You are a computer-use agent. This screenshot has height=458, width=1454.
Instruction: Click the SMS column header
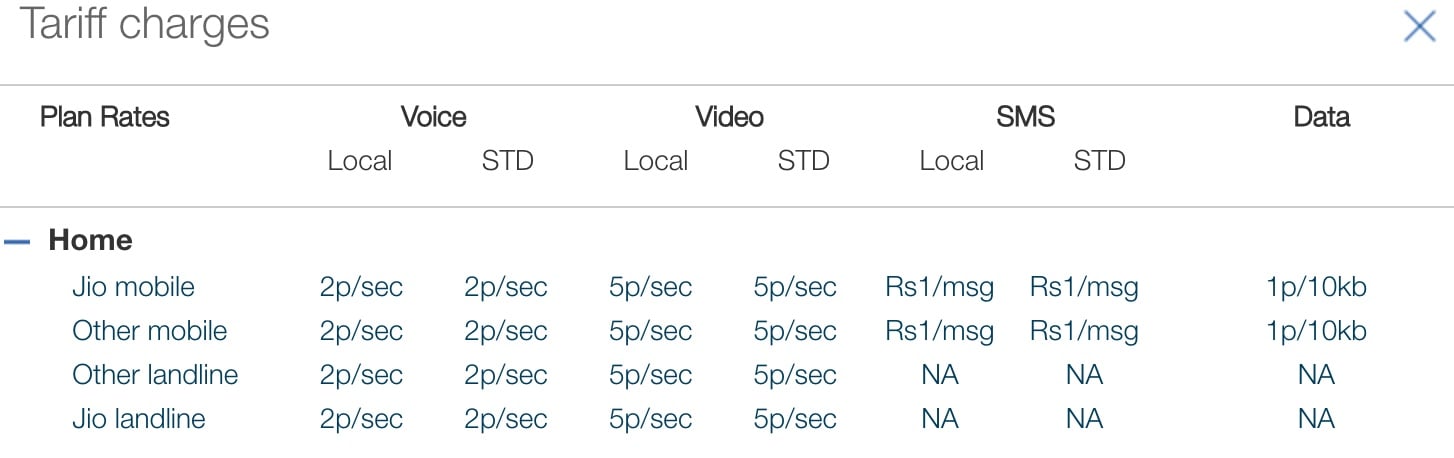(x=1025, y=117)
